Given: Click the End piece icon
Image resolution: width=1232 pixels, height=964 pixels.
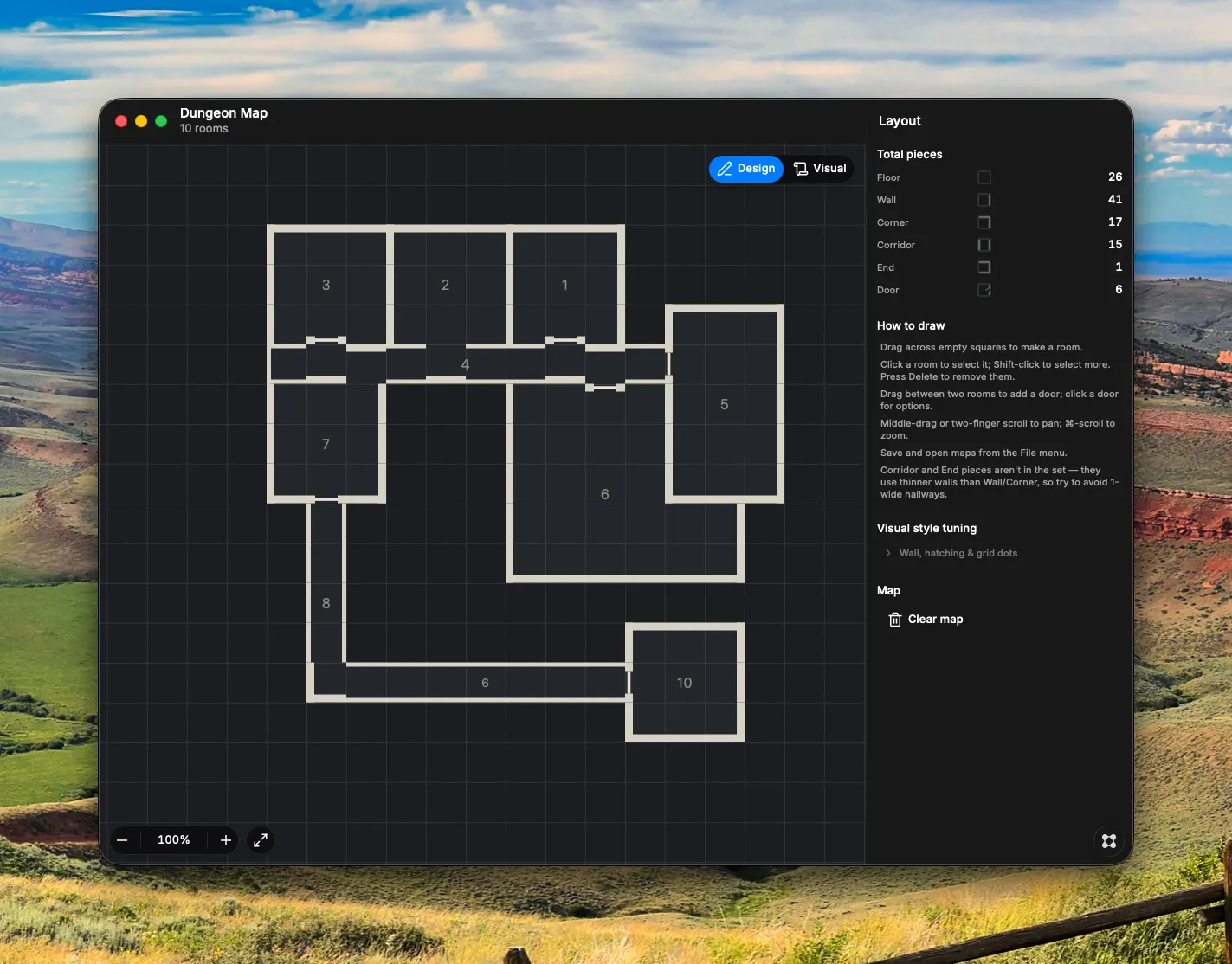Looking at the screenshot, I should (x=984, y=267).
